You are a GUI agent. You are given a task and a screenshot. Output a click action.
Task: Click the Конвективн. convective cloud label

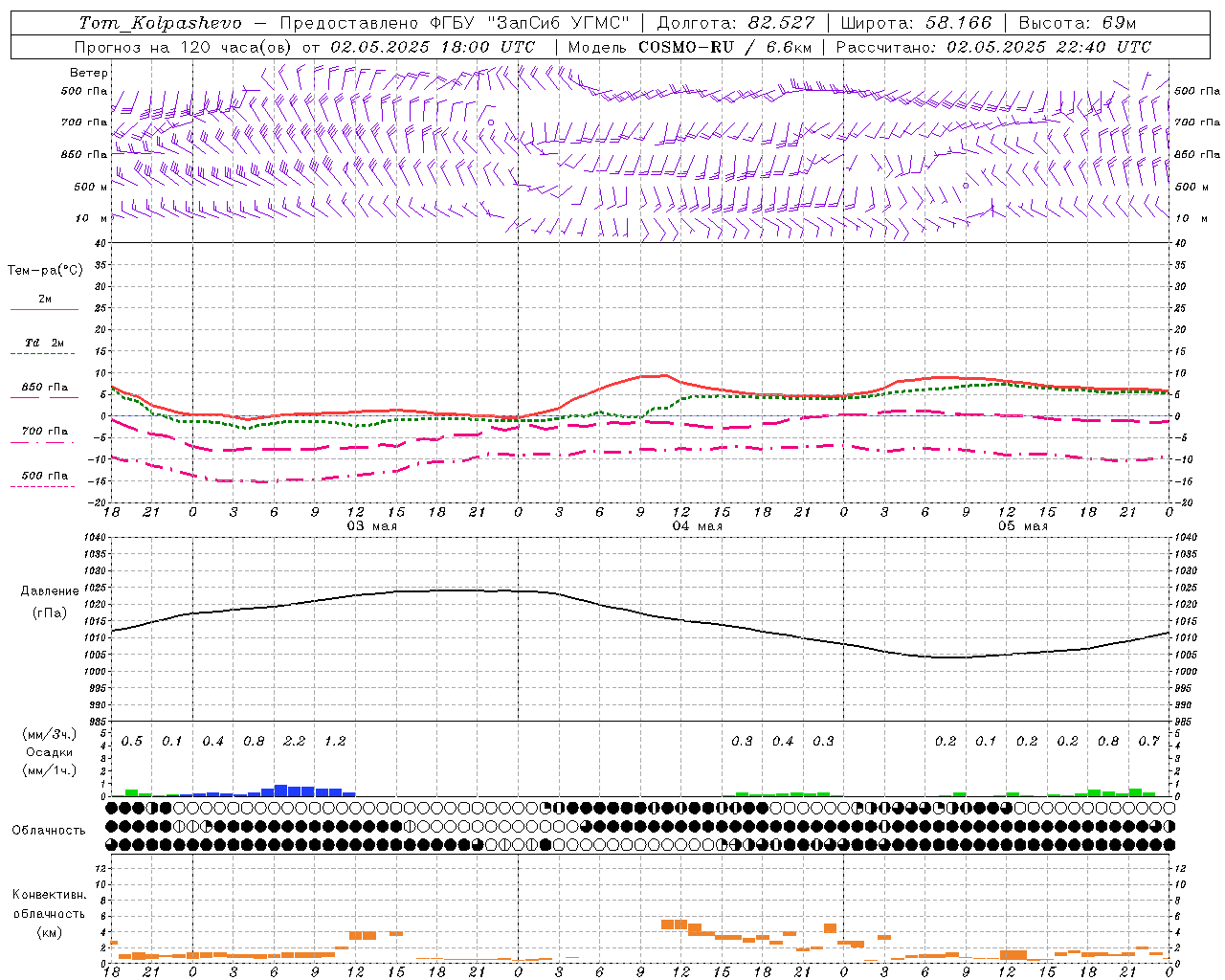pos(49,895)
